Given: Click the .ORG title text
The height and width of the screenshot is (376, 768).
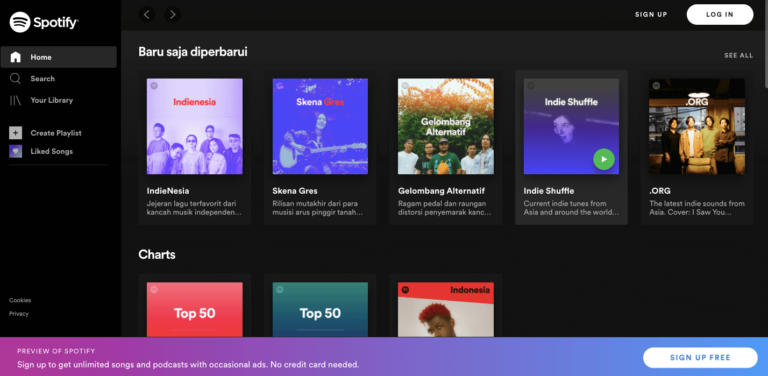Looking at the screenshot, I should (x=660, y=191).
